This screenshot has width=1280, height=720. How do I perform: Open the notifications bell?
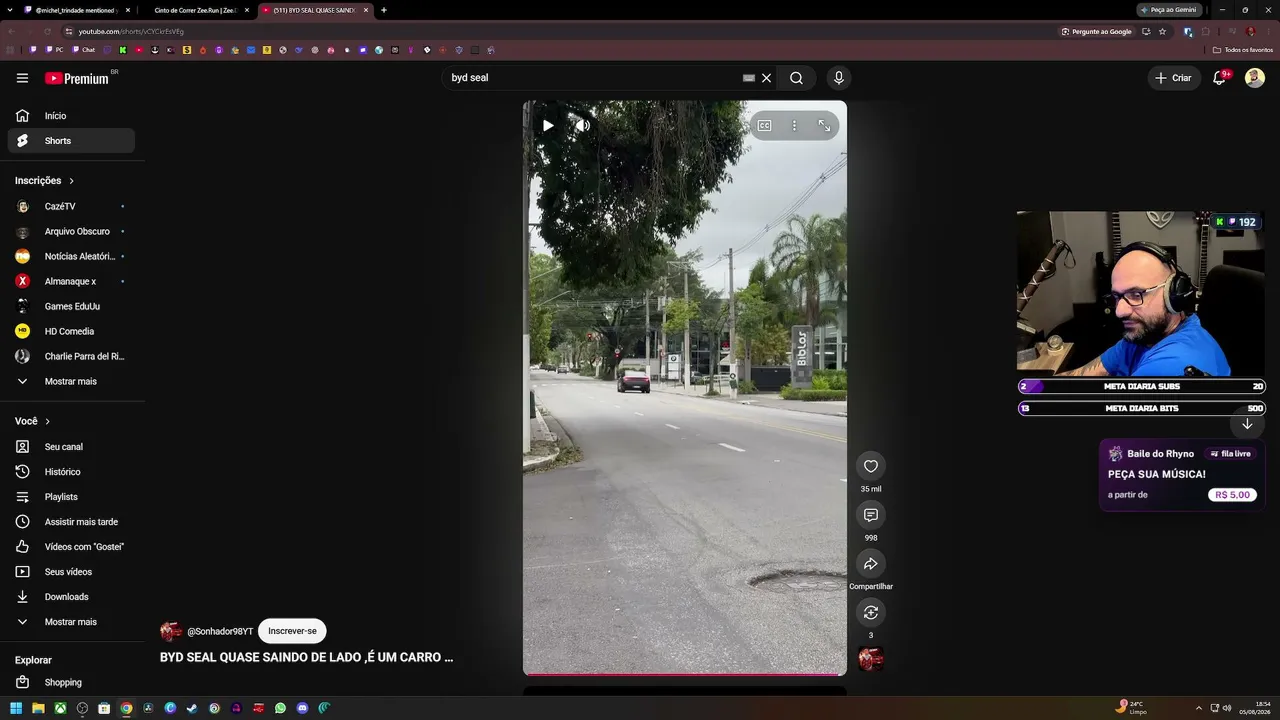coord(1220,78)
